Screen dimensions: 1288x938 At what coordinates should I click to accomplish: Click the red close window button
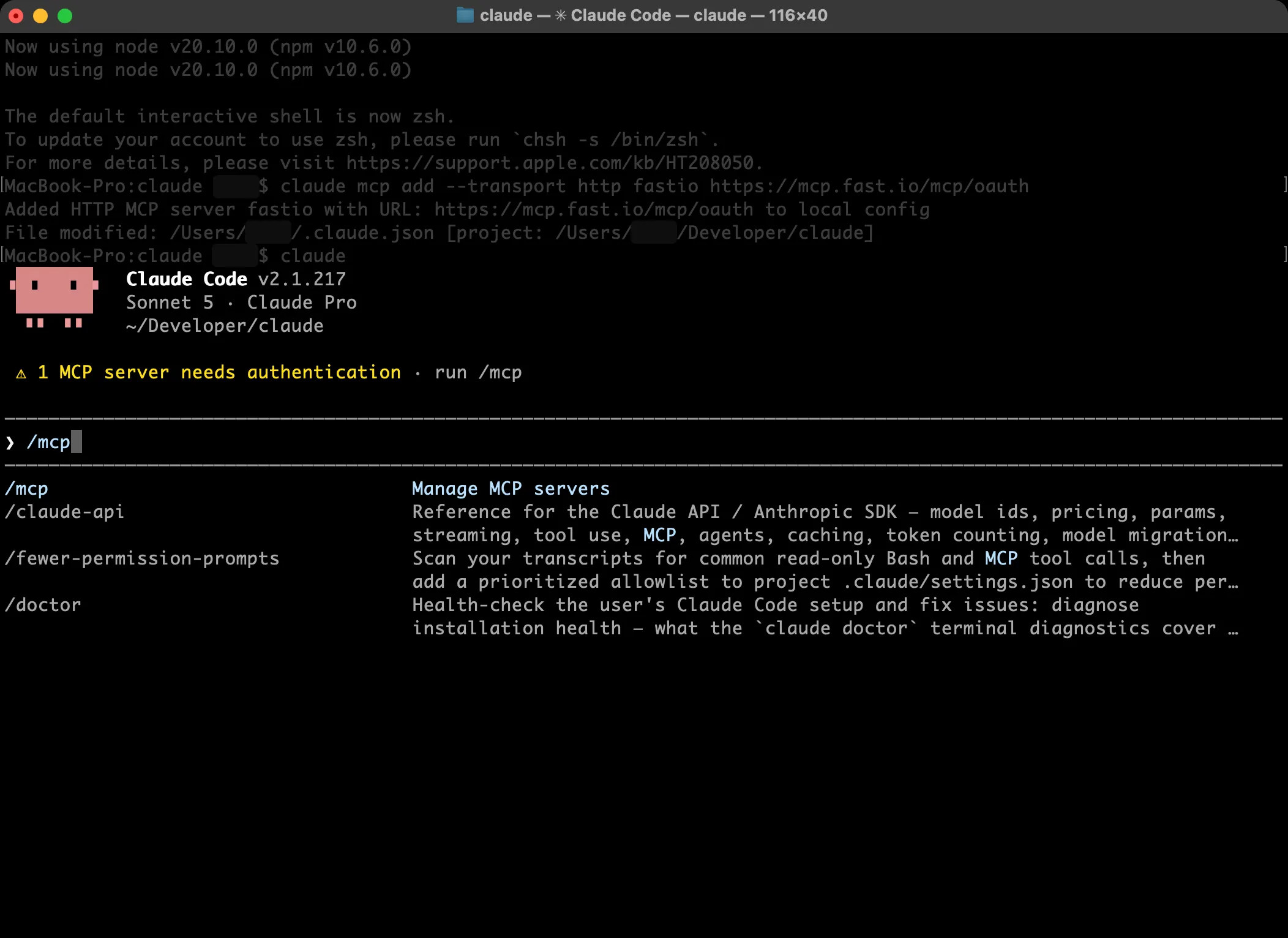[16, 16]
